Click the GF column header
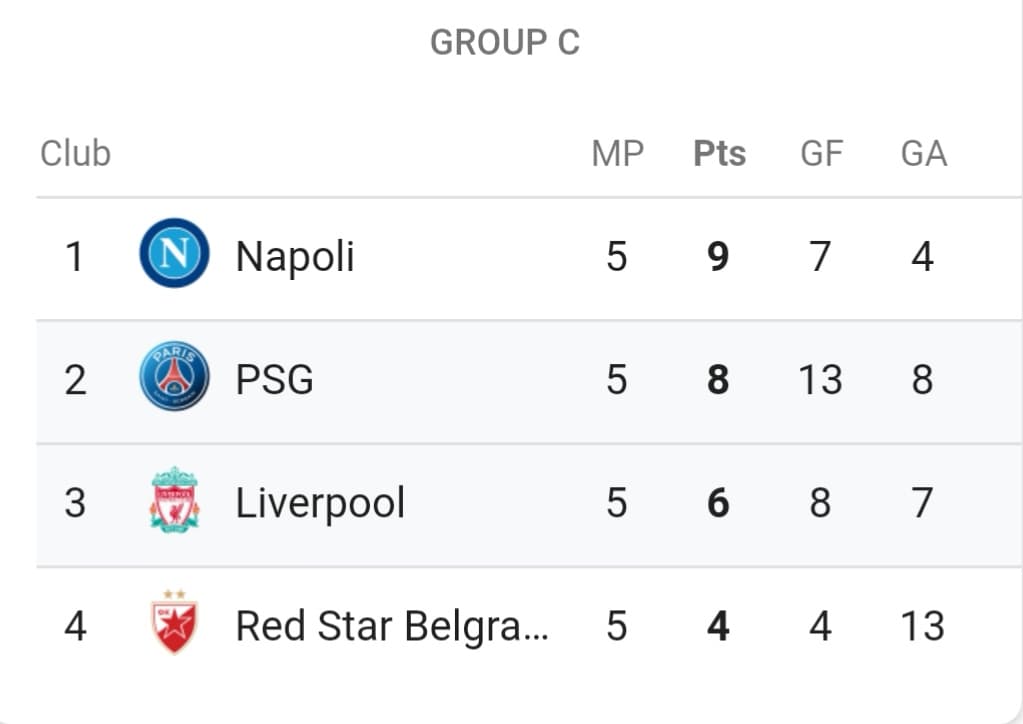The height and width of the screenshot is (724, 1023). pyautogui.click(x=821, y=154)
